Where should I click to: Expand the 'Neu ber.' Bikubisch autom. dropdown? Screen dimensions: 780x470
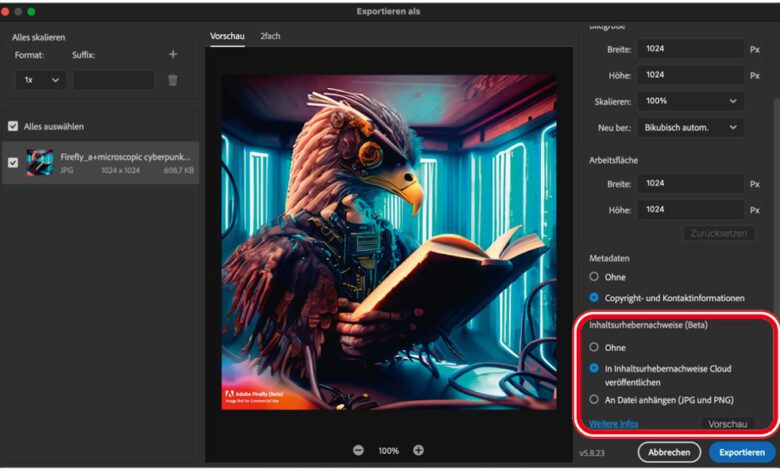coord(690,127)
